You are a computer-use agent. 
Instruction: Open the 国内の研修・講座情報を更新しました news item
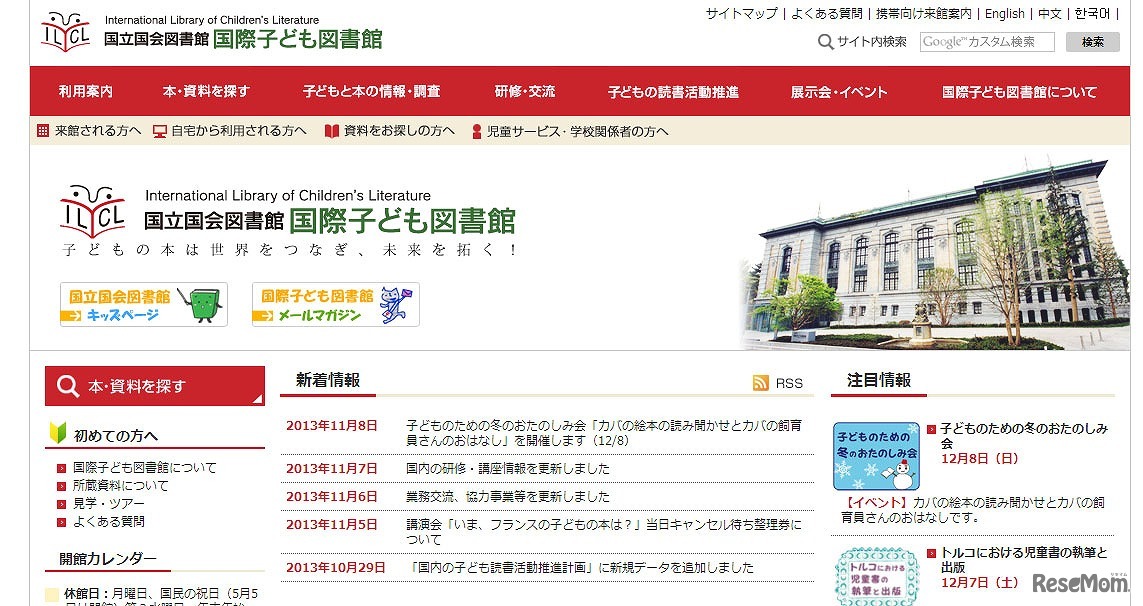[x=507, y=469]
